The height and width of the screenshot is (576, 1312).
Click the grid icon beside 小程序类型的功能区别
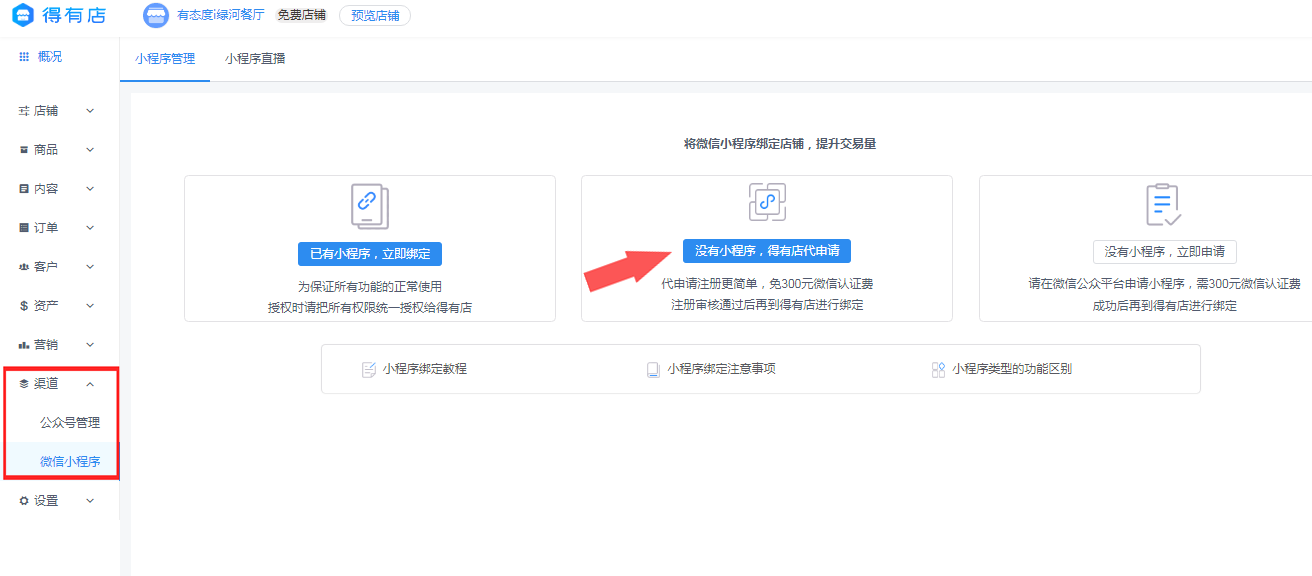(x=938, y=369)
